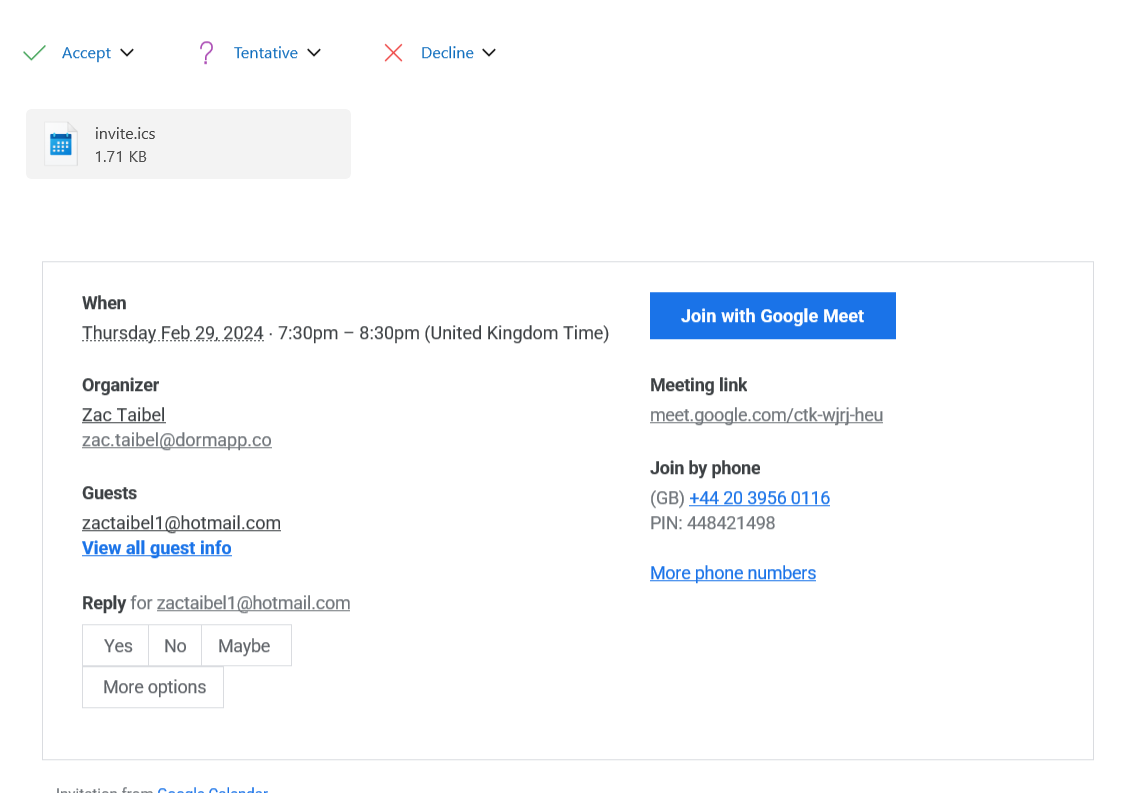Click the red Decline X icon
This screenshot has width=1128, height=793.
393,53
